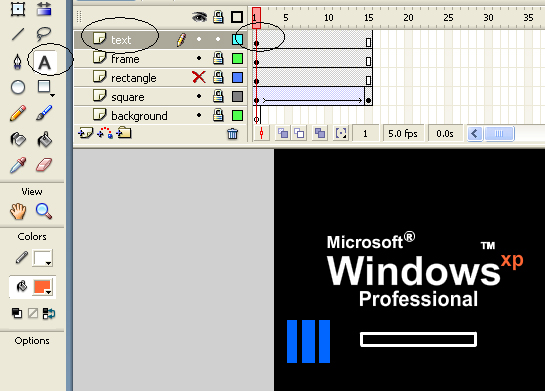Select the Lasso tool
The height and width of the screenshot is (391, 545).
click(44, 34)
